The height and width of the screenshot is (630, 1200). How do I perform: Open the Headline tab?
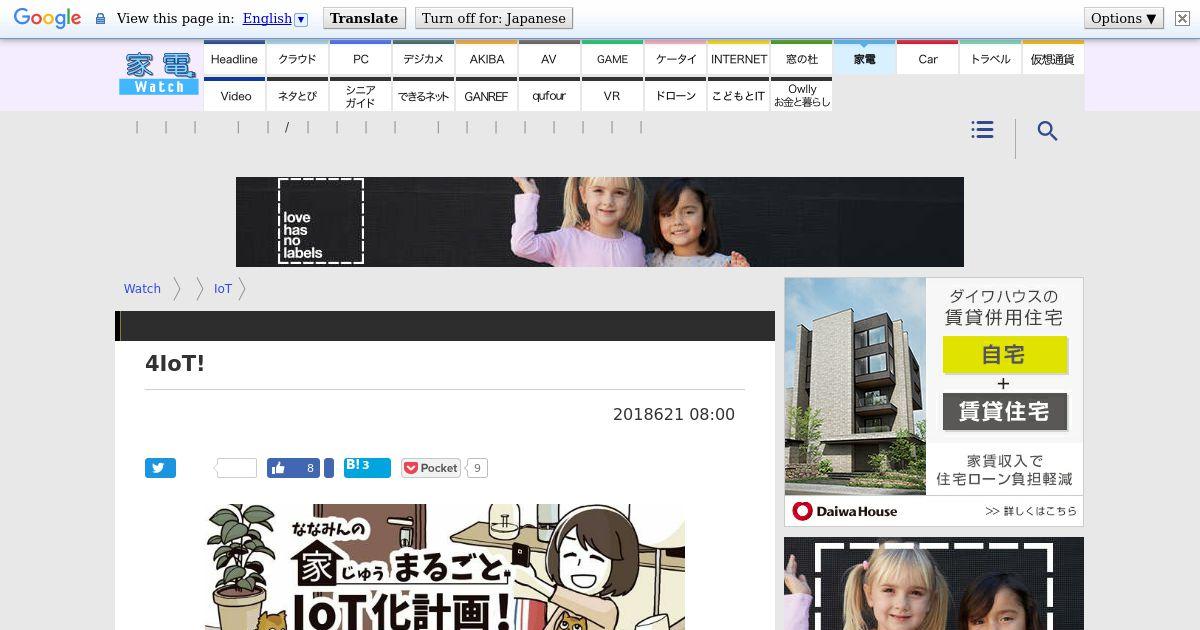pos(234,58)
